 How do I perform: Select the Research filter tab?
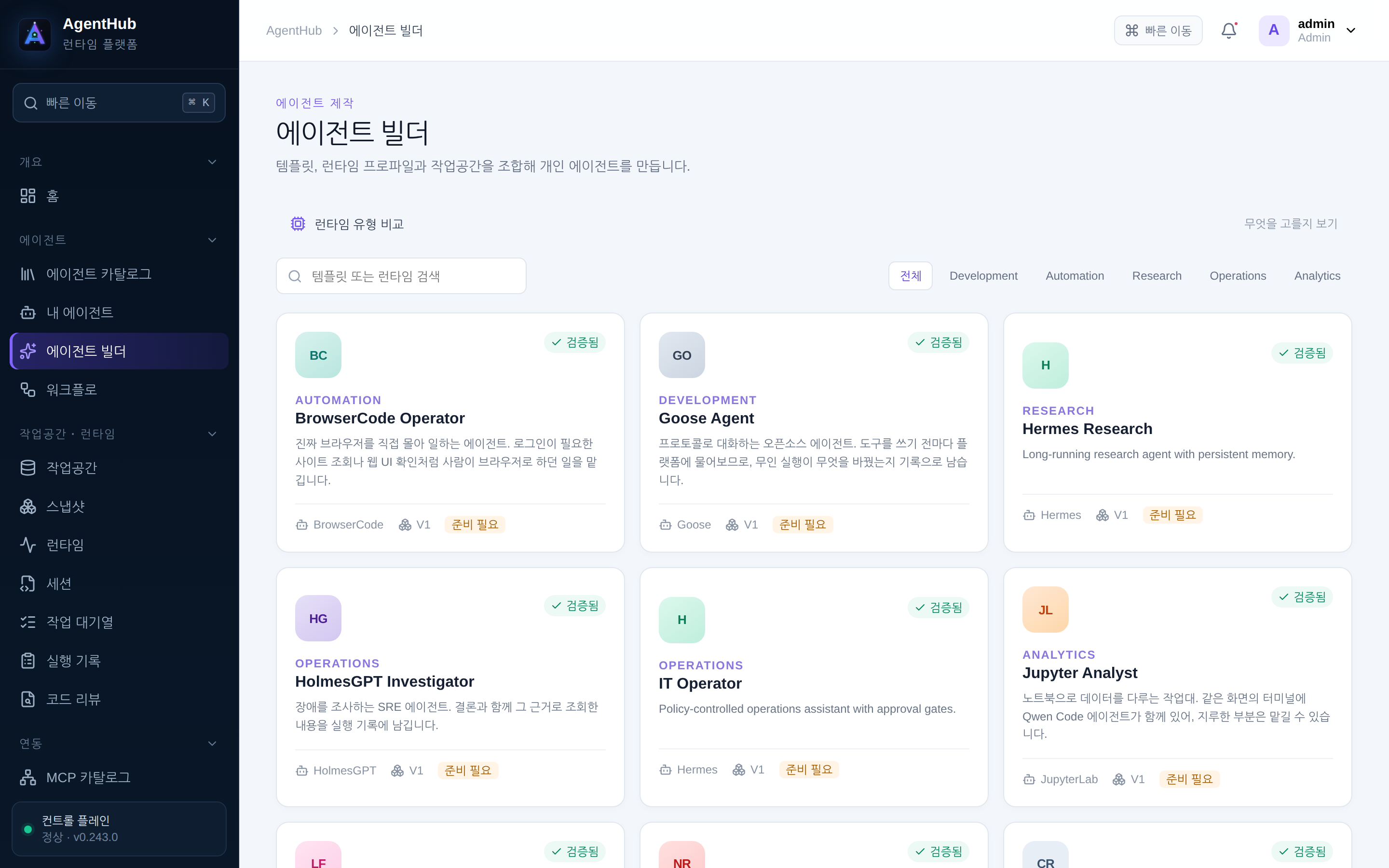point(1157,275)
